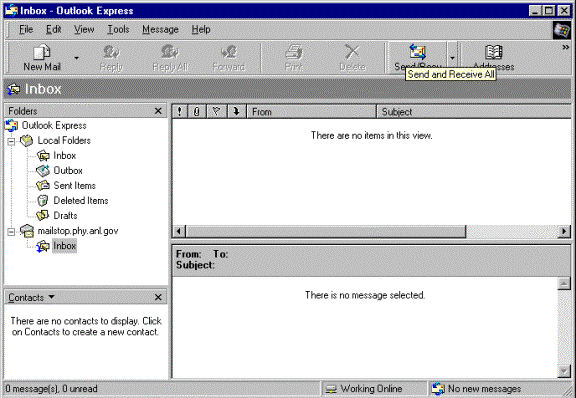The width and height of the screenshot is (576, 398).
Task: Click the horizontal scrollbar thumb
Action: 326,232
